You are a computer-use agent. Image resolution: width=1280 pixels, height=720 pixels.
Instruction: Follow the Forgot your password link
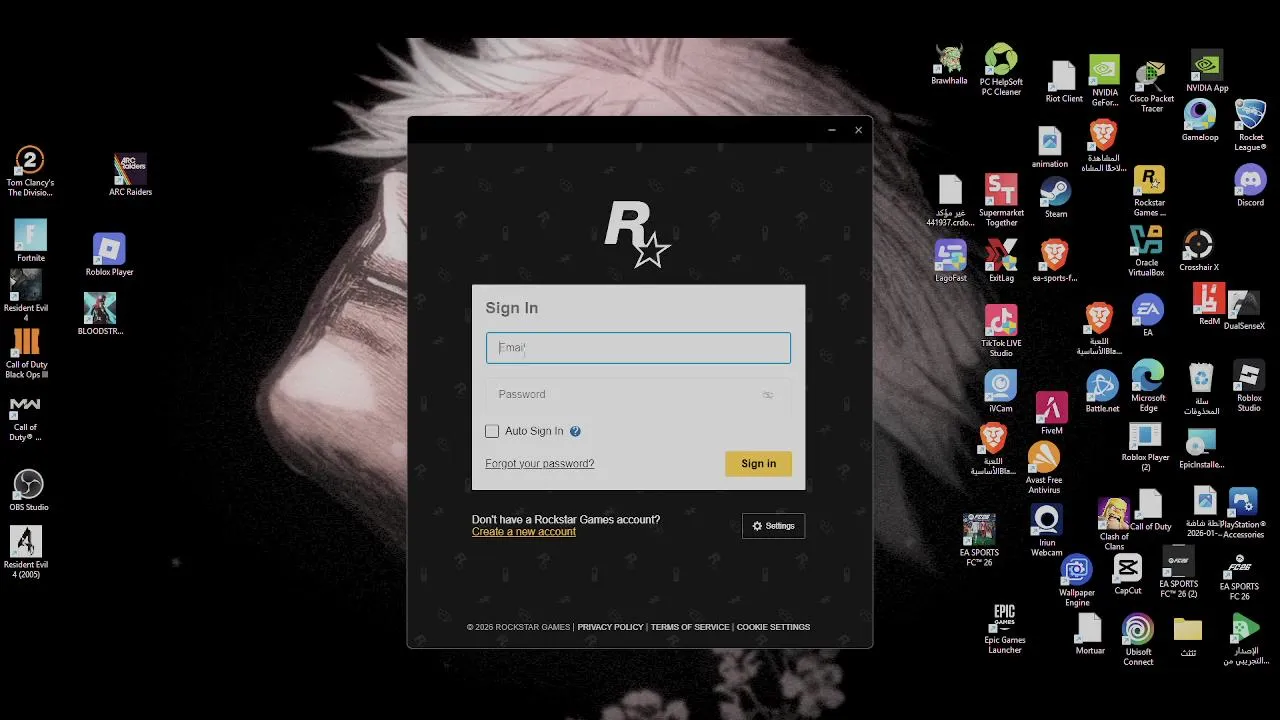coord(540,464)
